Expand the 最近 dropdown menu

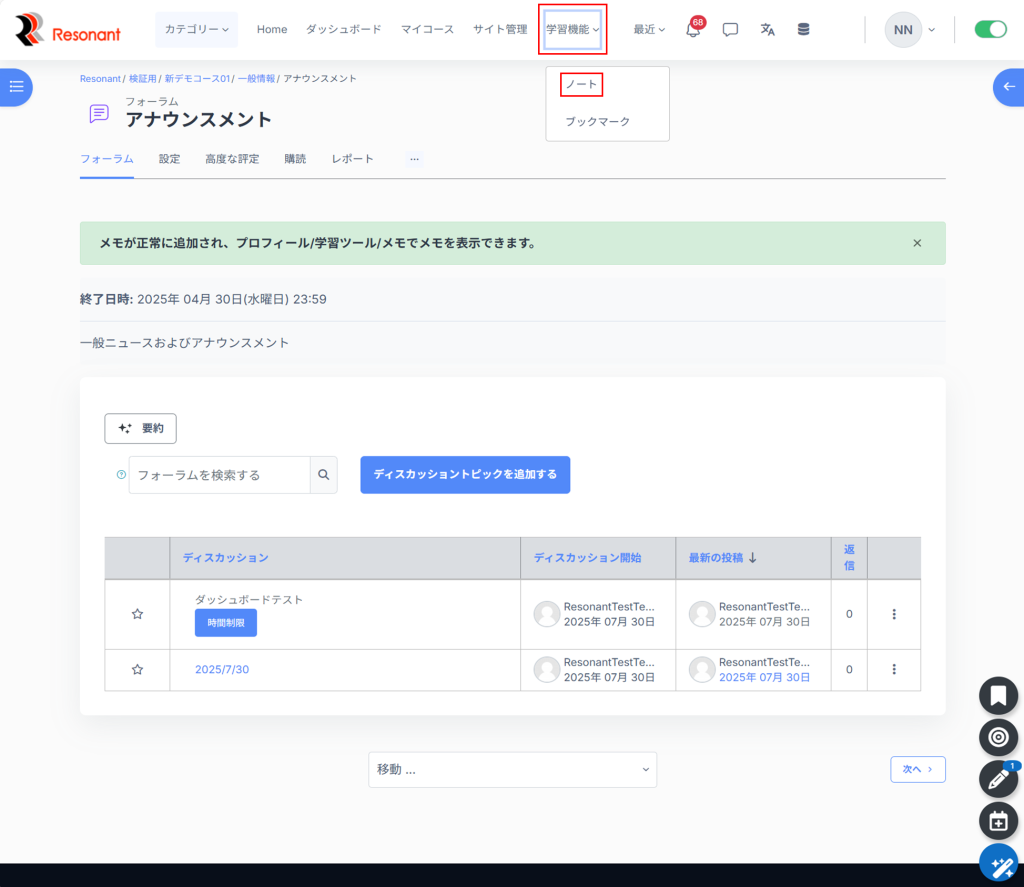point(648,30)
